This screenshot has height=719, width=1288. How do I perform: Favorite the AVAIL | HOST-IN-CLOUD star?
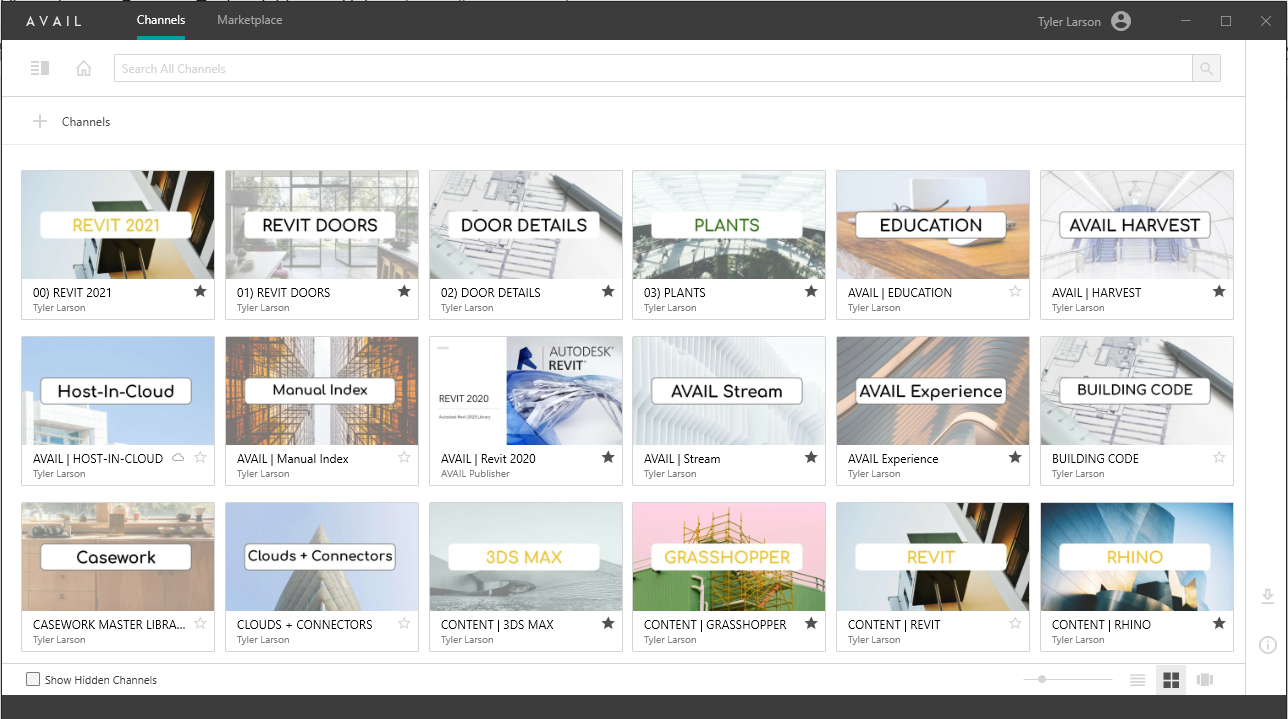coord(200,457)
